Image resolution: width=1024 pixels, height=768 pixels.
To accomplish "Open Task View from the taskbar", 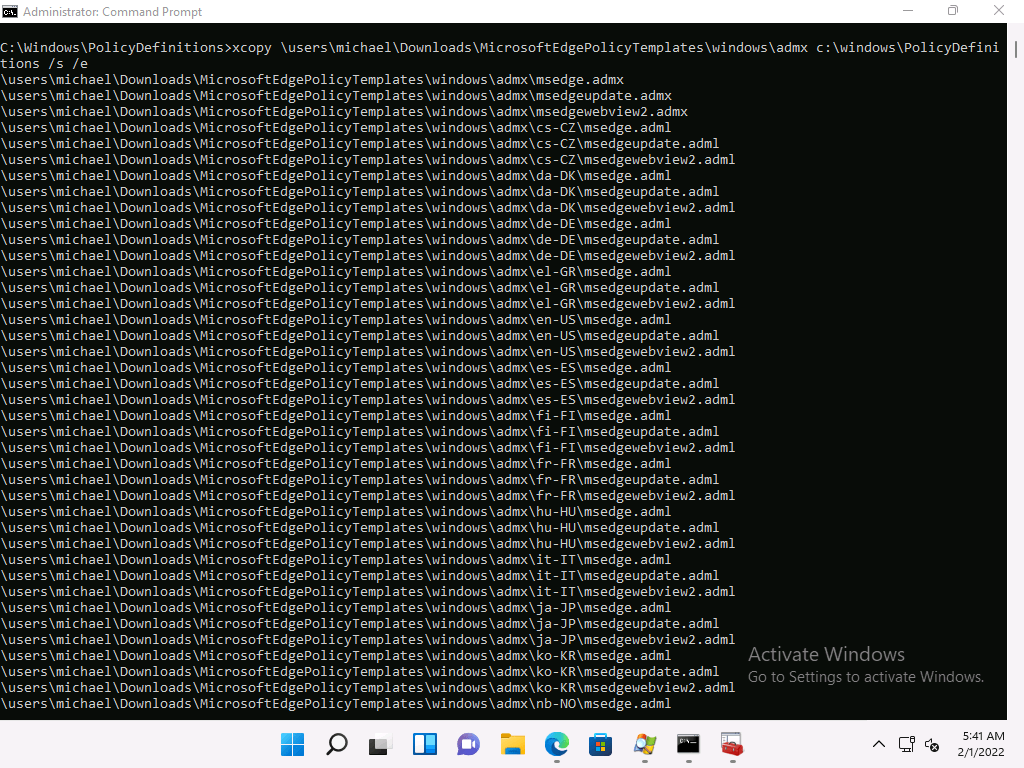I will [380, 744].
